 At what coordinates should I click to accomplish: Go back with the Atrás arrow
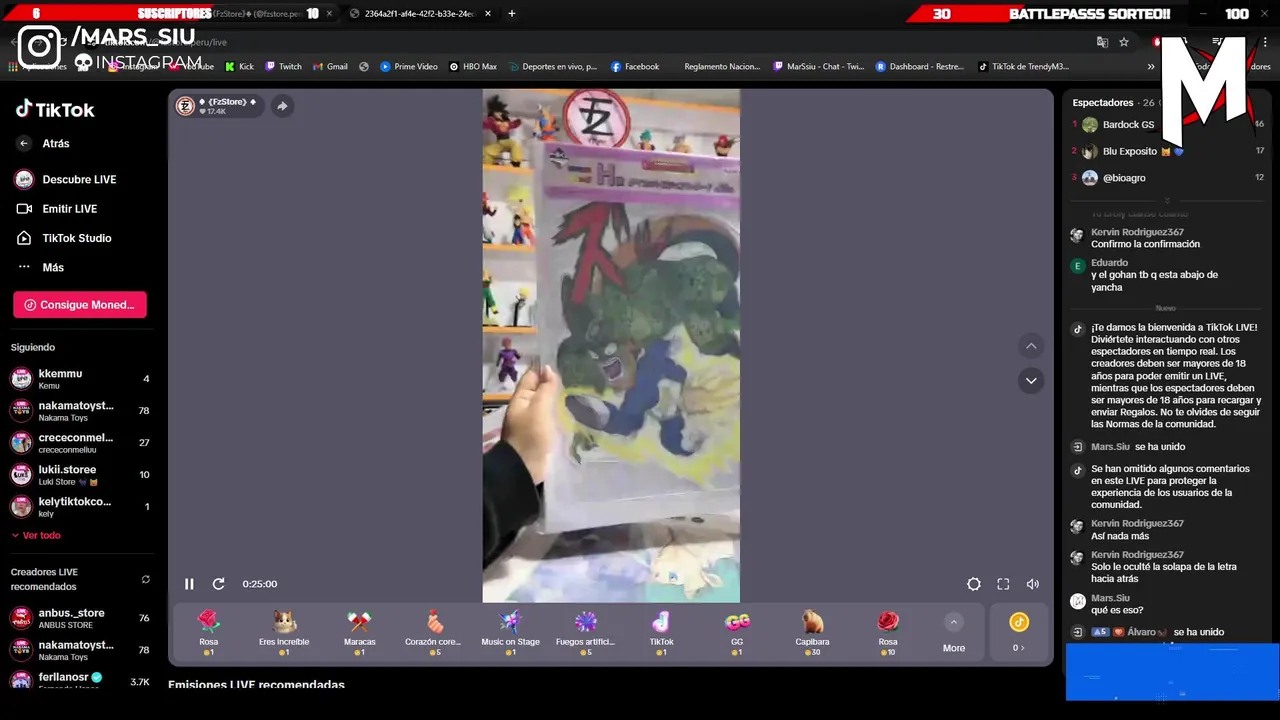point(24,143)
